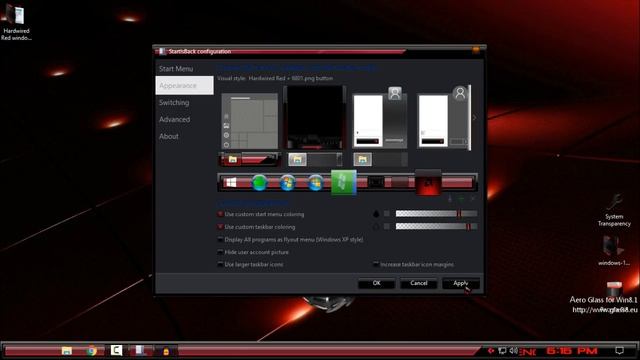Select the green orb start button

point(260,183)
